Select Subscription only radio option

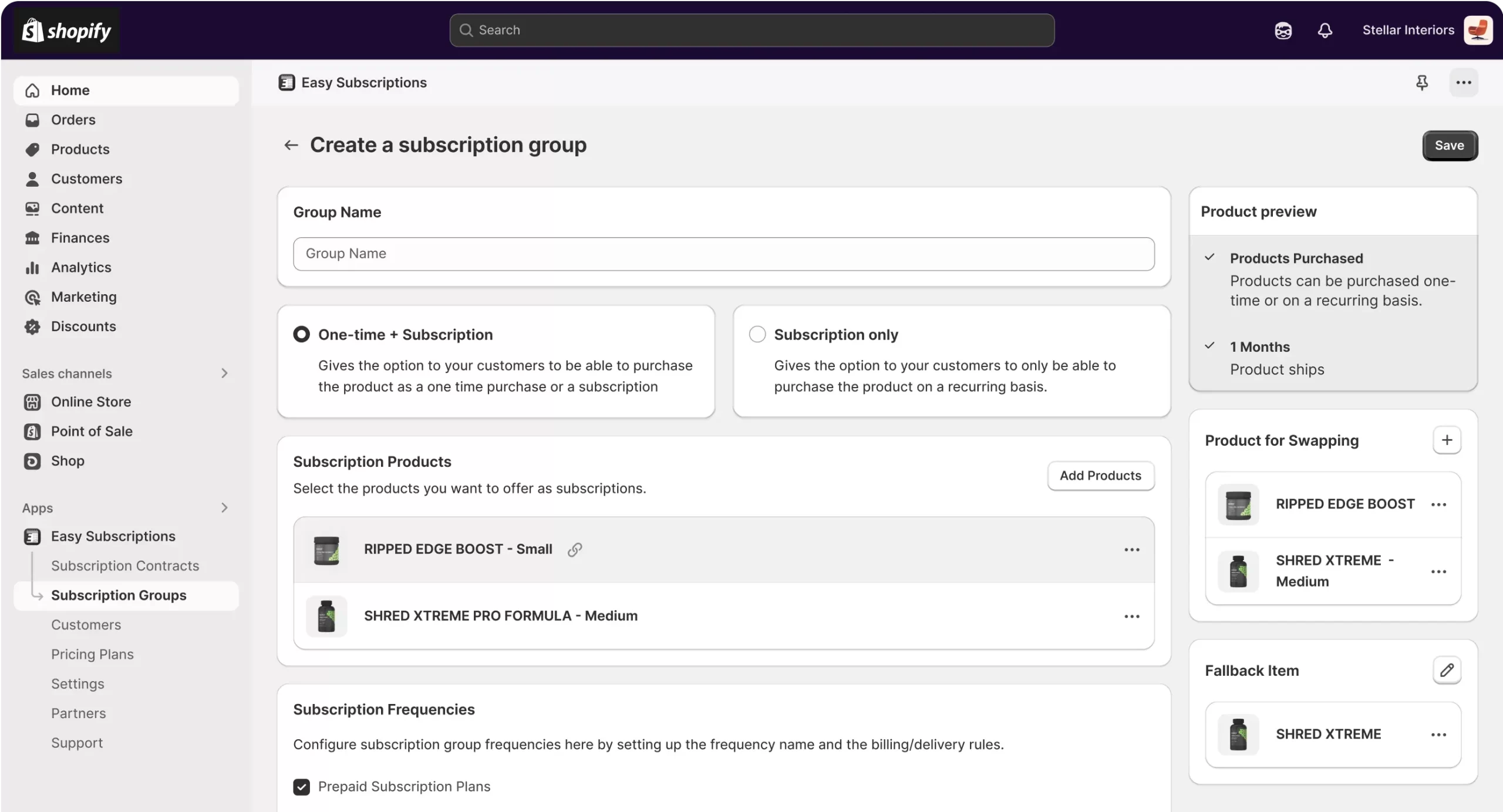pyautogui.click(x=757, y=334)
